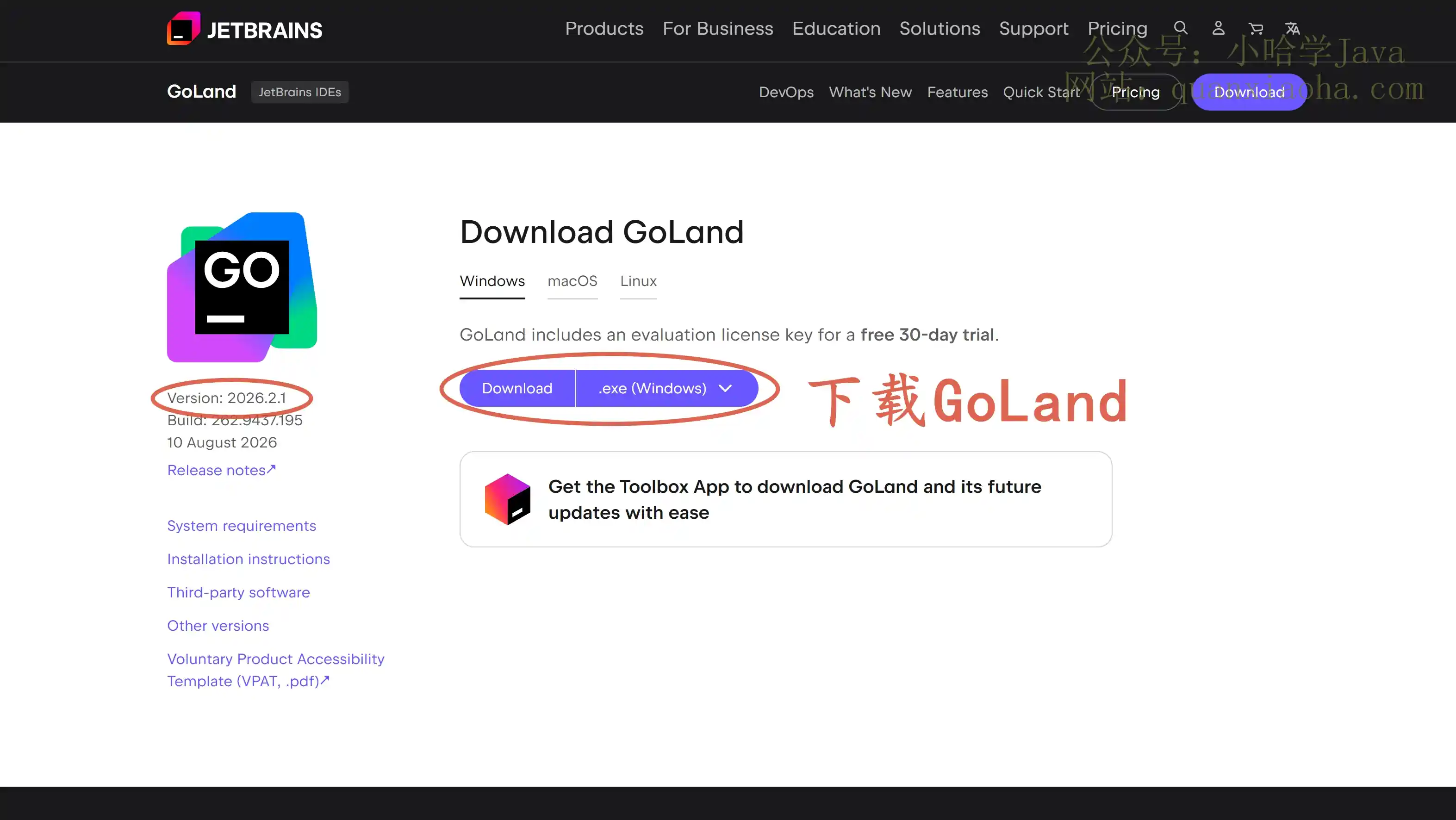
Task: Open the Products menu
Action: (x=604, y=28)
